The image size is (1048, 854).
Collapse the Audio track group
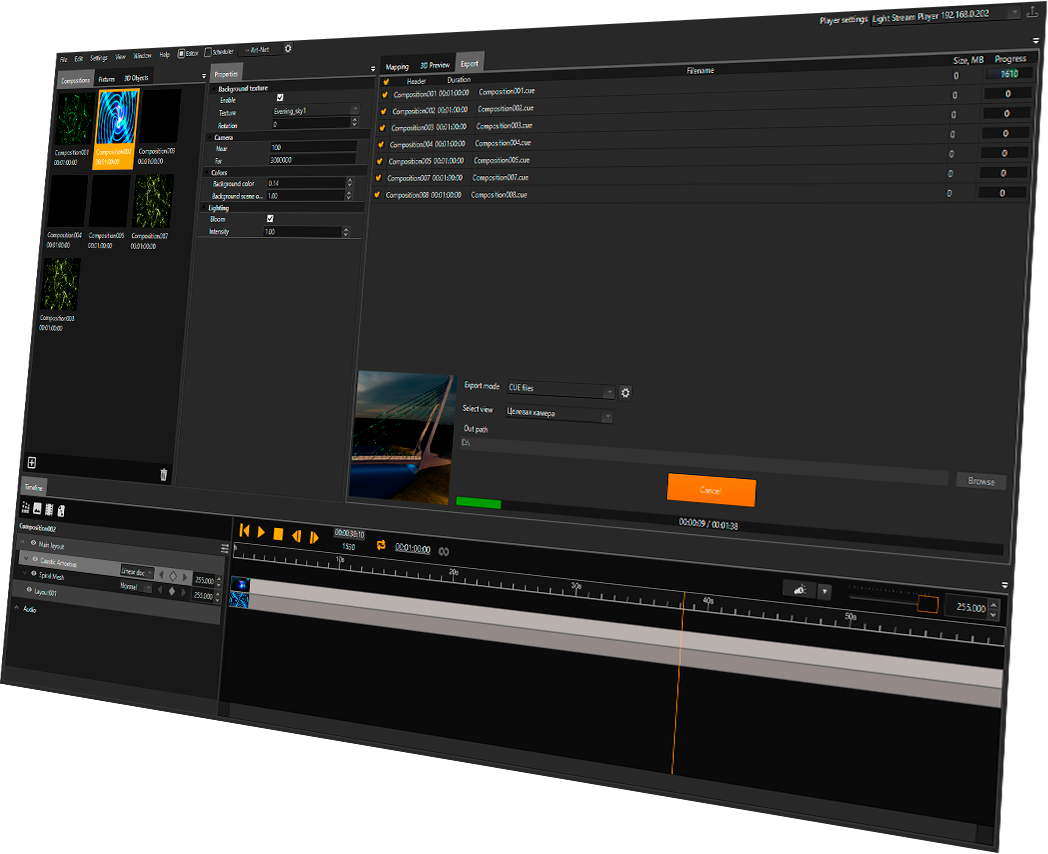pyautogui.click(x=17, y=607)
